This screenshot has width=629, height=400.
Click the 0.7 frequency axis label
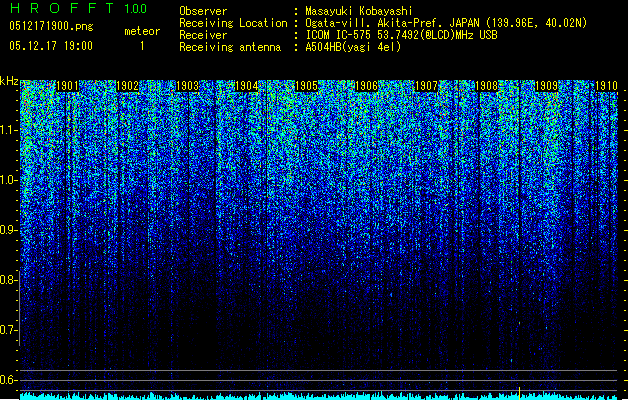point(8,330)
